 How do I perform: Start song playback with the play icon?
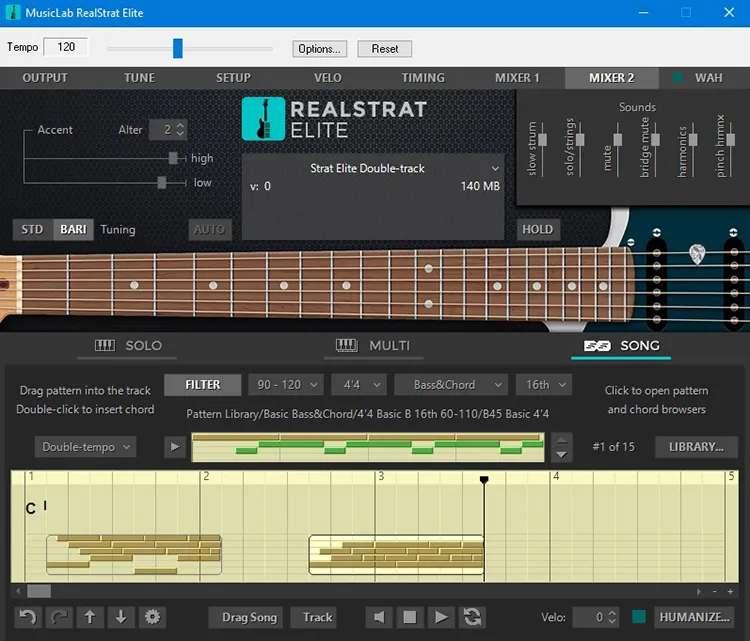(441, 617)
